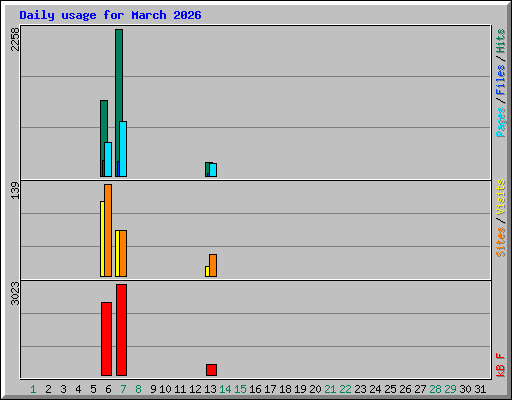The image size is (512, 400).
Task: Click the cyan Pages bar for day 6
Action: [108, 159]
